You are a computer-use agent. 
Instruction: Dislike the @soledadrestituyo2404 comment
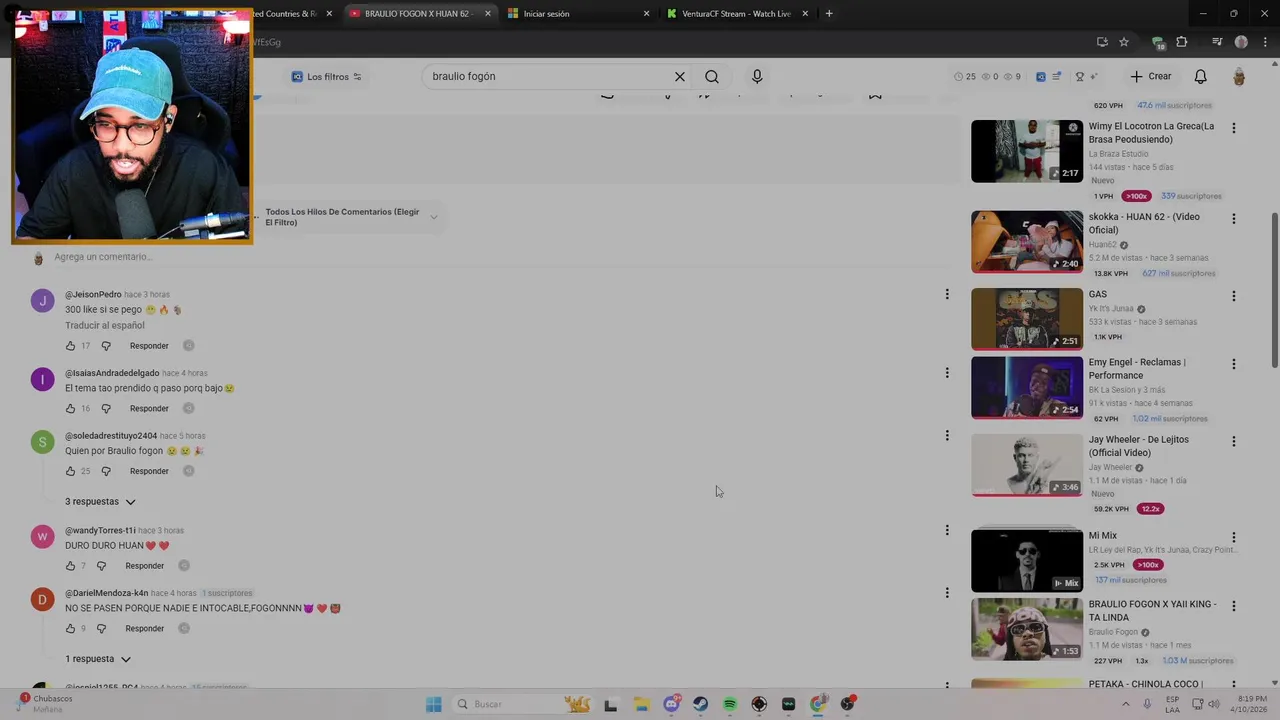106,471
